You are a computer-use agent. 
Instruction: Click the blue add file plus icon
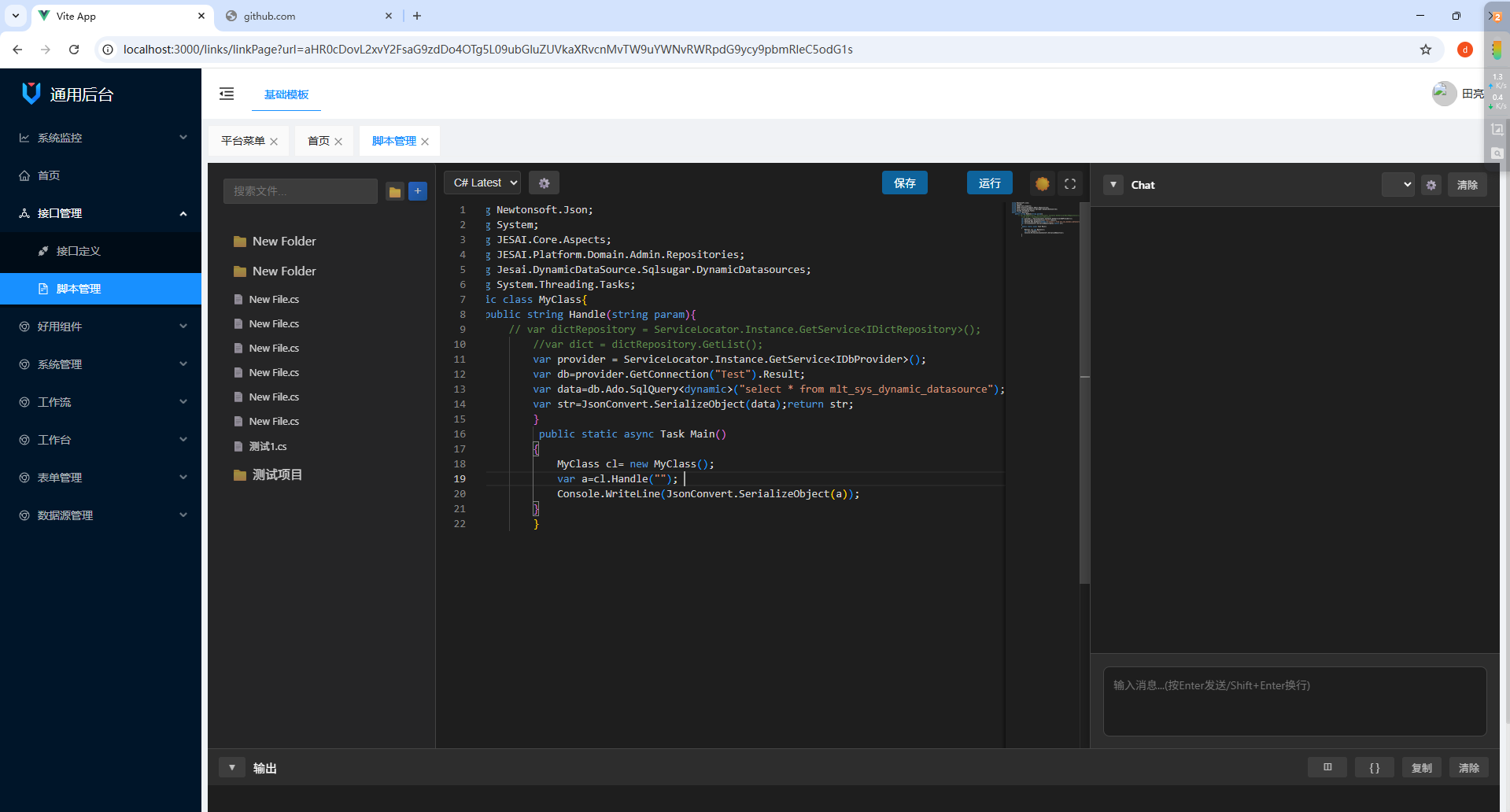click(418, 191)
